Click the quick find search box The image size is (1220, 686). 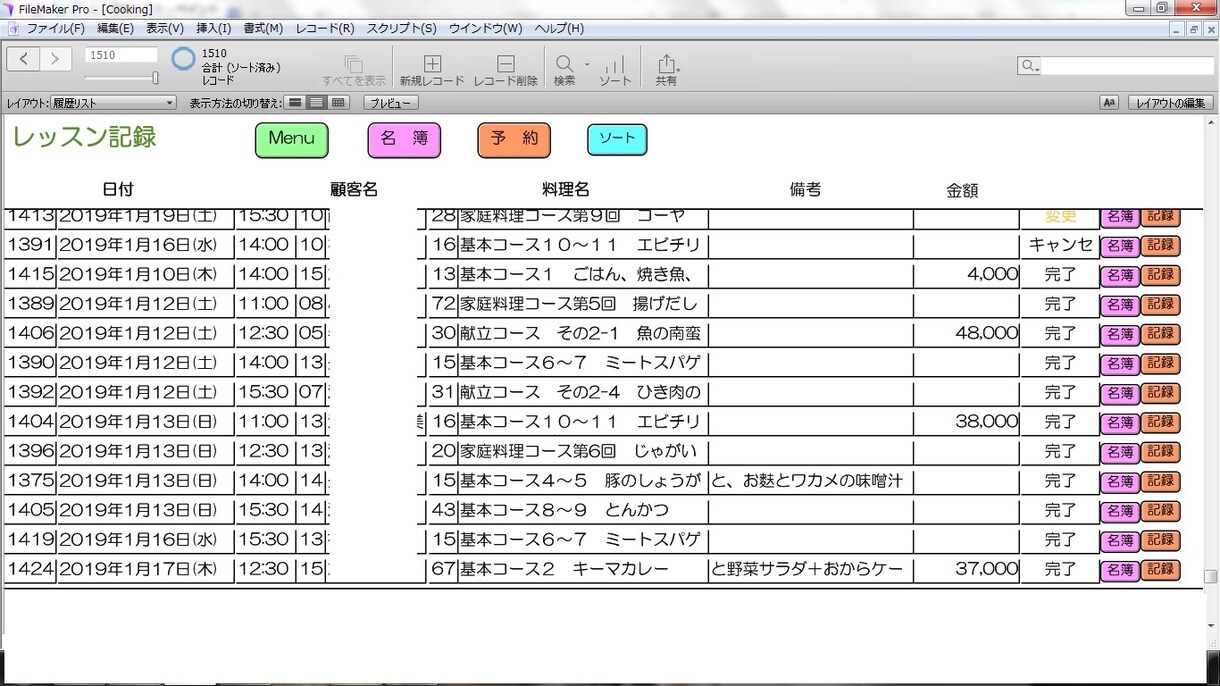click(x=1127, y=66)
